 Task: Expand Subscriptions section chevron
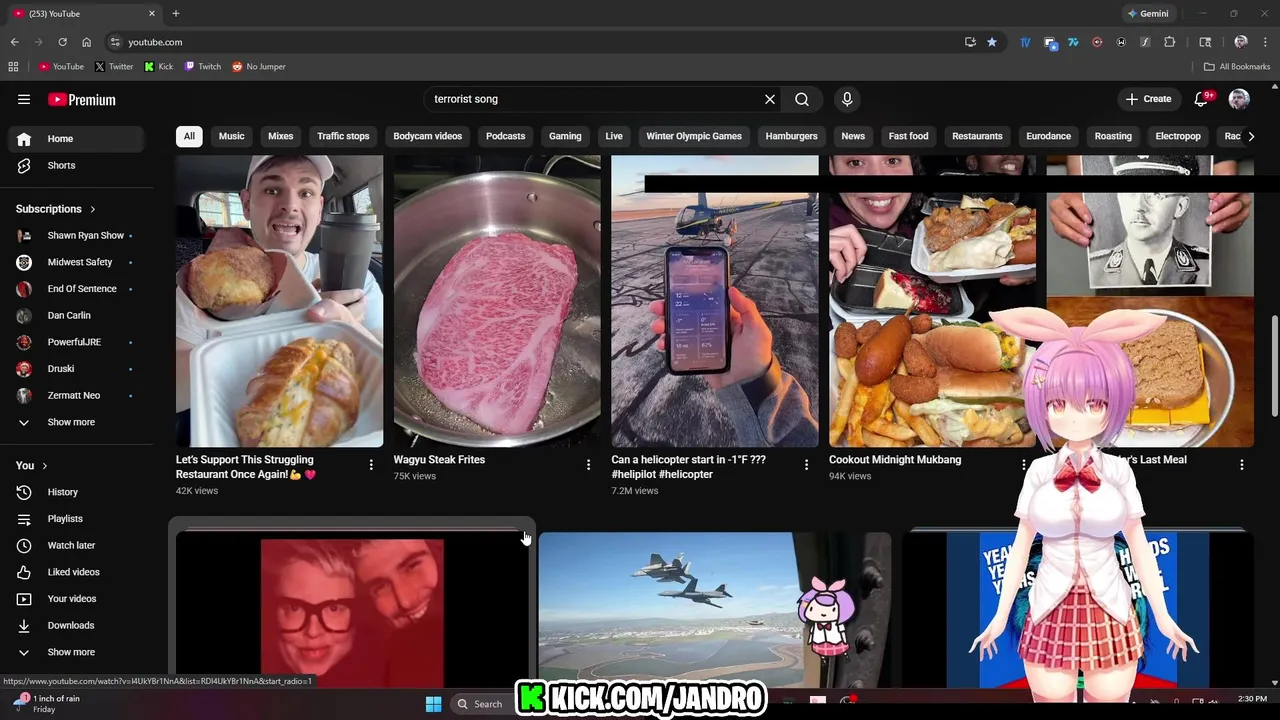(93, 209)
